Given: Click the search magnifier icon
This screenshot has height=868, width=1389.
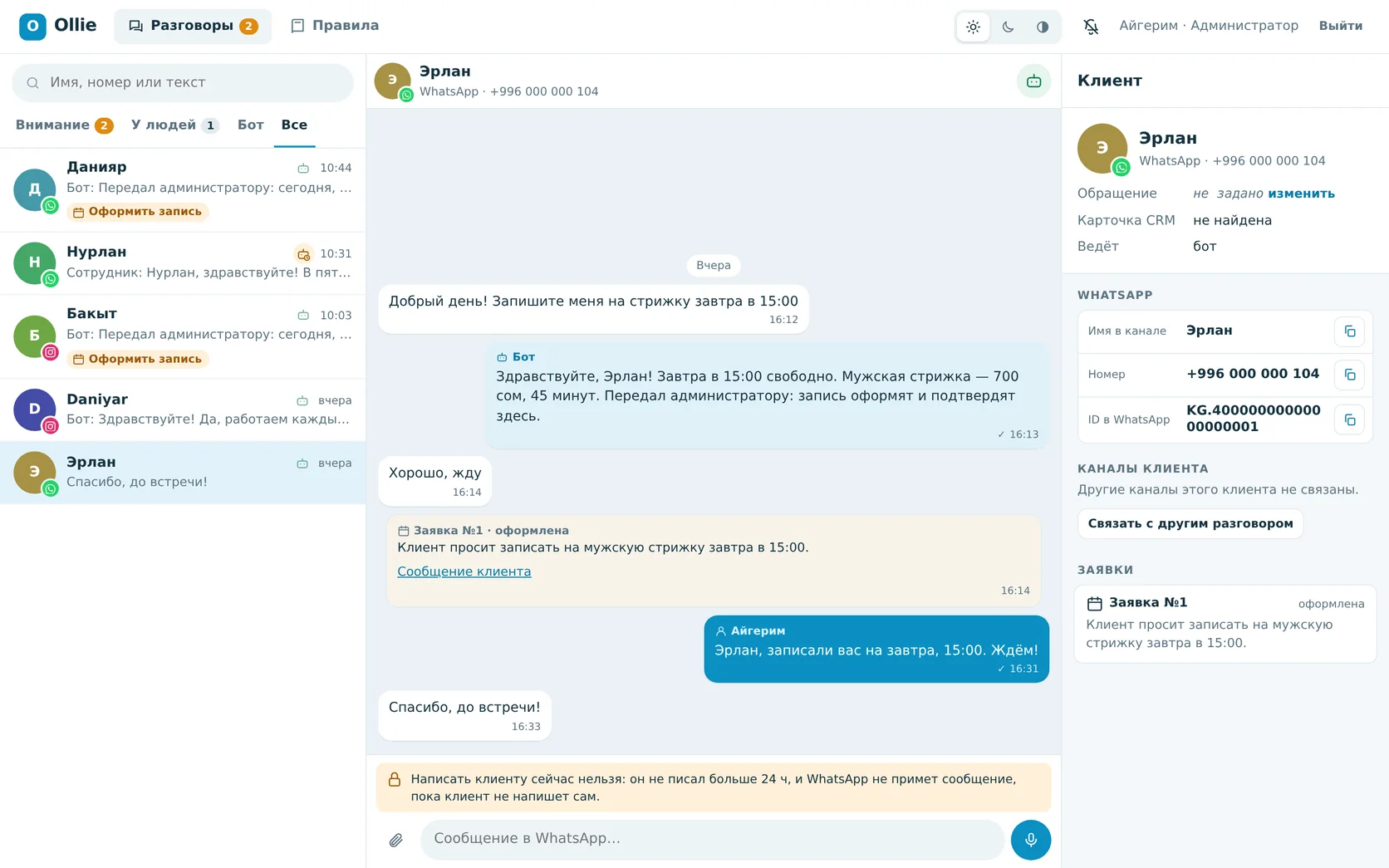Looking at the screenshot, I should pos(33,83).
